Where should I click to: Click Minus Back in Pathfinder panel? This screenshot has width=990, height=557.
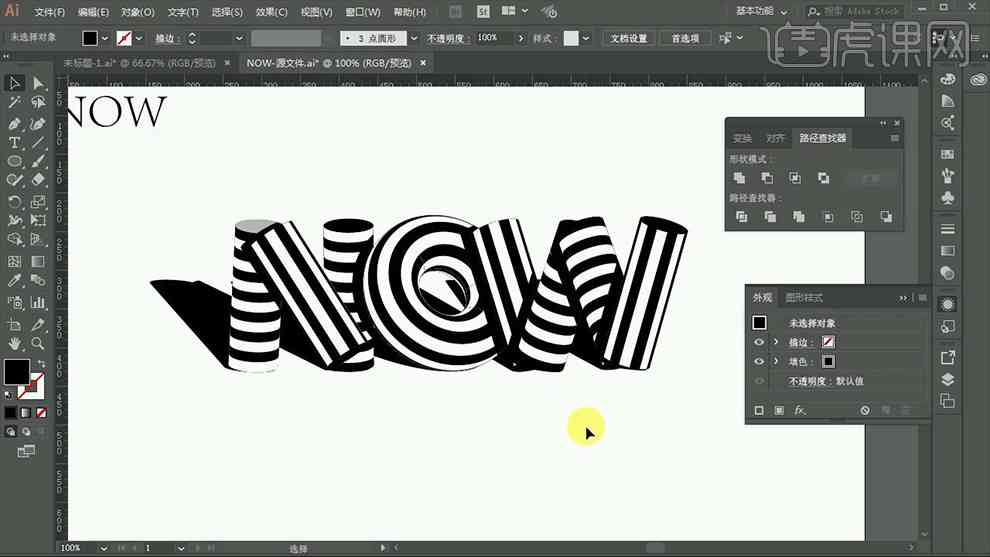click(886, 217)
